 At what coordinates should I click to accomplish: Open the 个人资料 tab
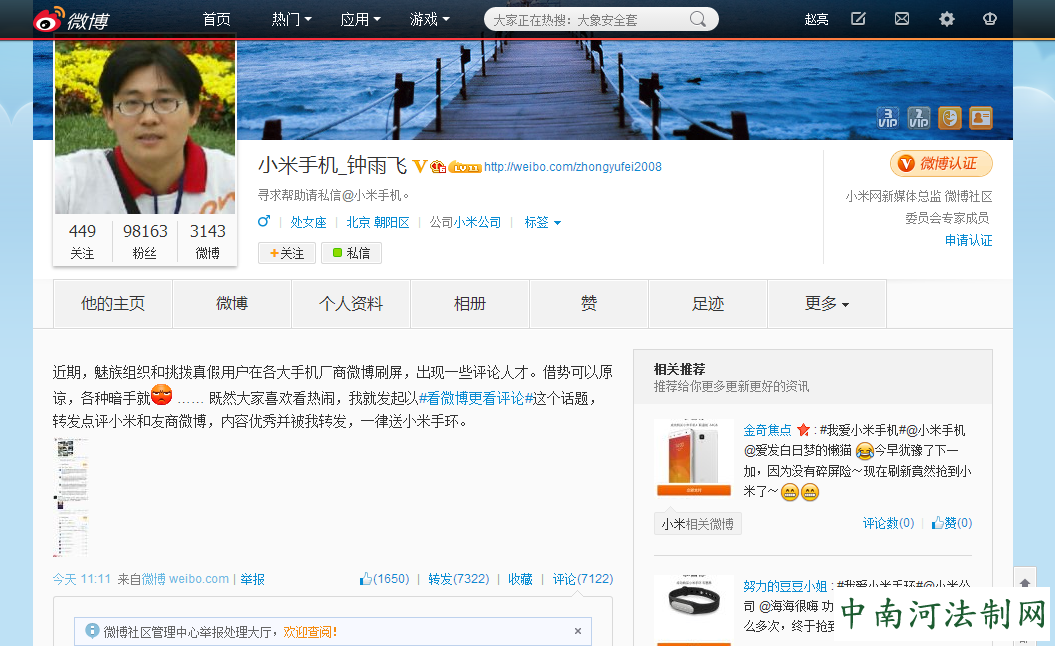coord(351,303)
